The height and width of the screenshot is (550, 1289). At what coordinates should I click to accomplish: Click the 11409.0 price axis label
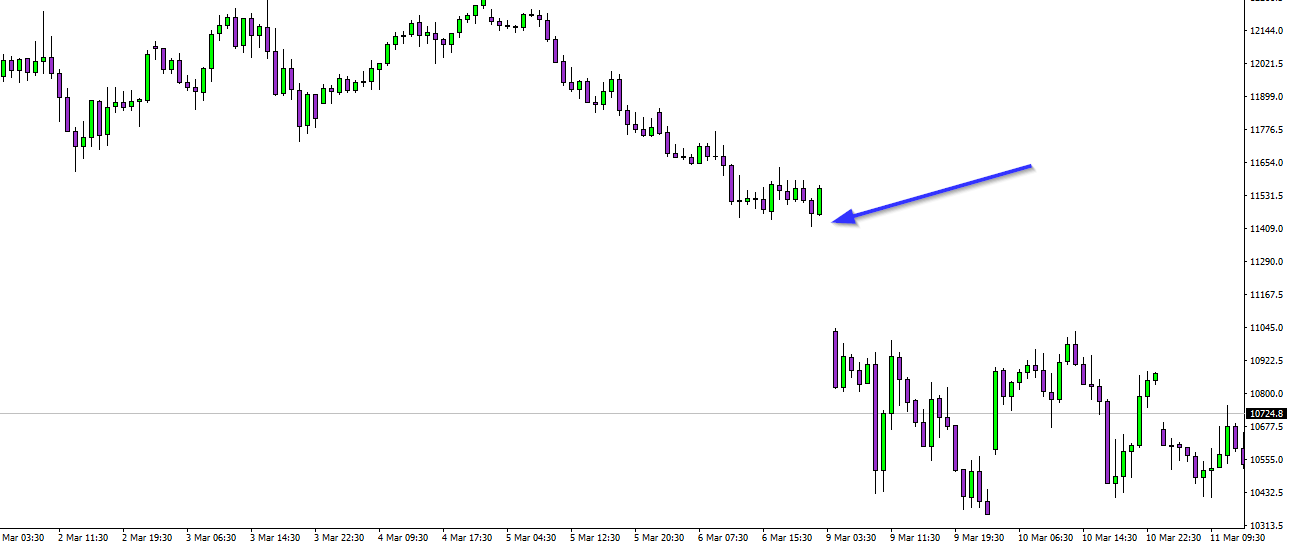(1266, 229)
